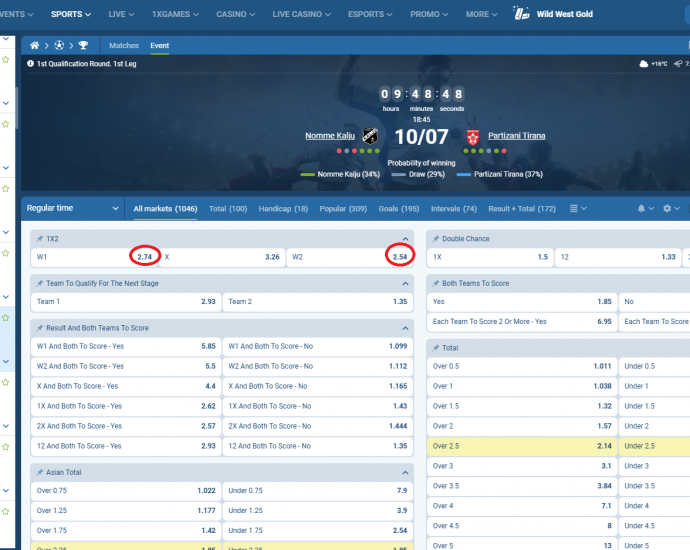690x550 pixels.
Task: Switch to Handicap (18) tab
Action: 283,209
